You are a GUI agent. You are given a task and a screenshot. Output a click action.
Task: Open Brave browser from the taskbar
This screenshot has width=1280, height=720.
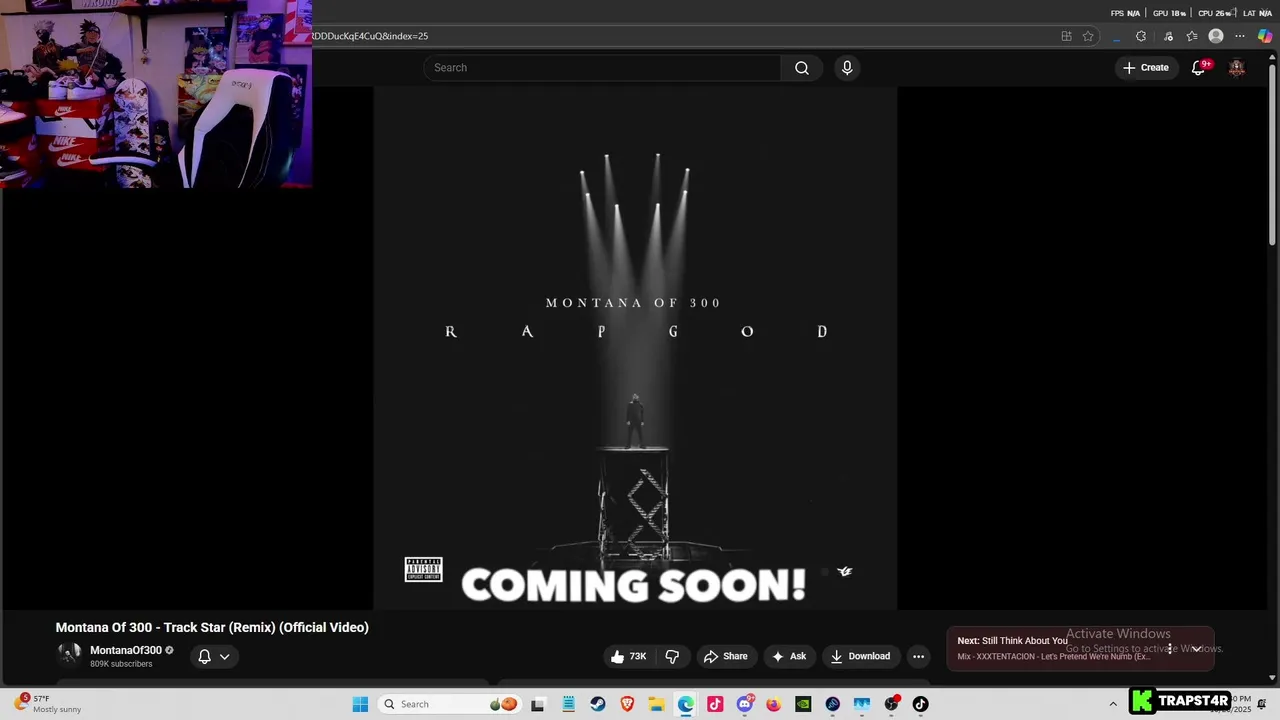point(627,704)
